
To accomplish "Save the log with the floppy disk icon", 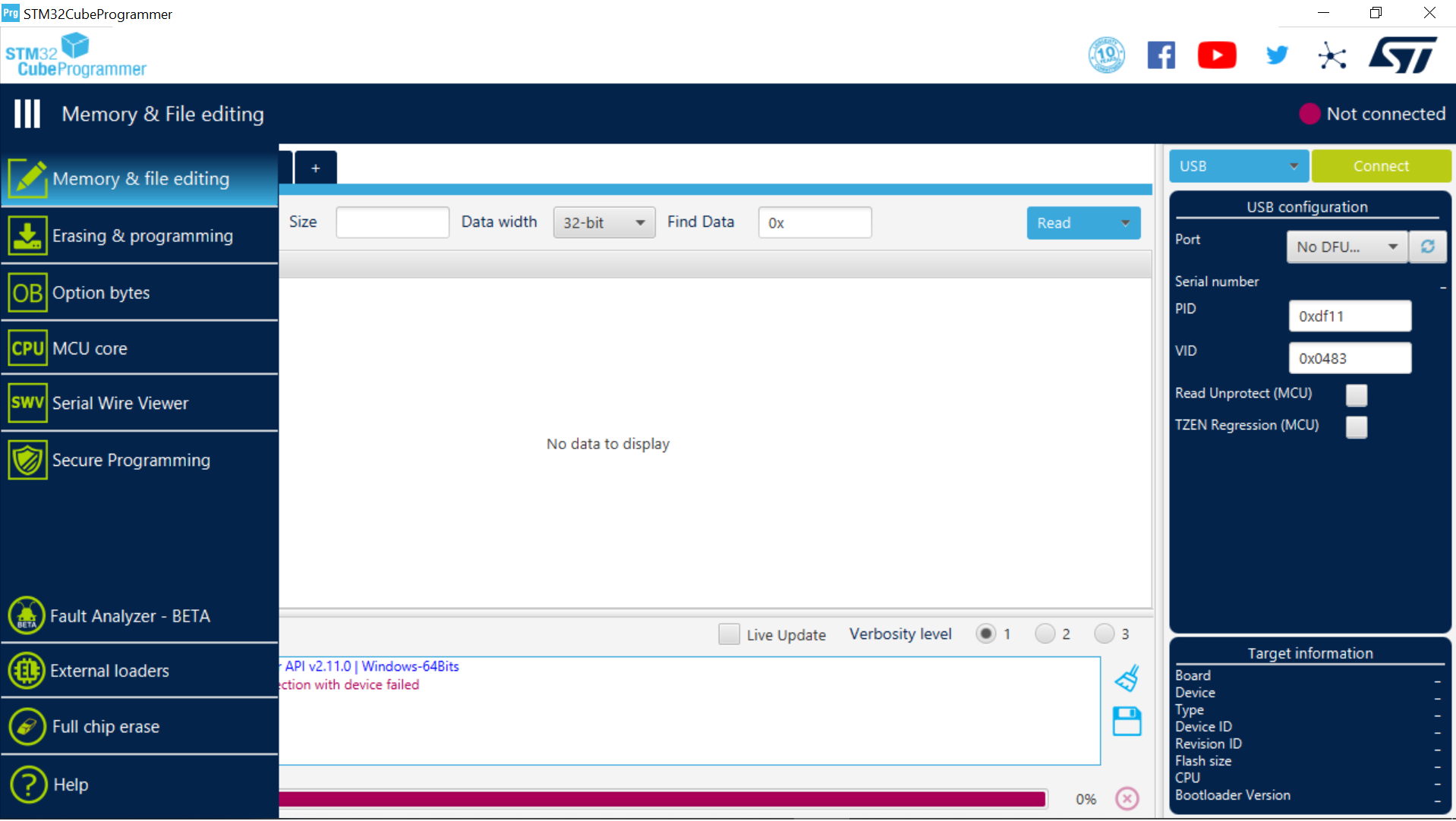I will (1127, 722).
